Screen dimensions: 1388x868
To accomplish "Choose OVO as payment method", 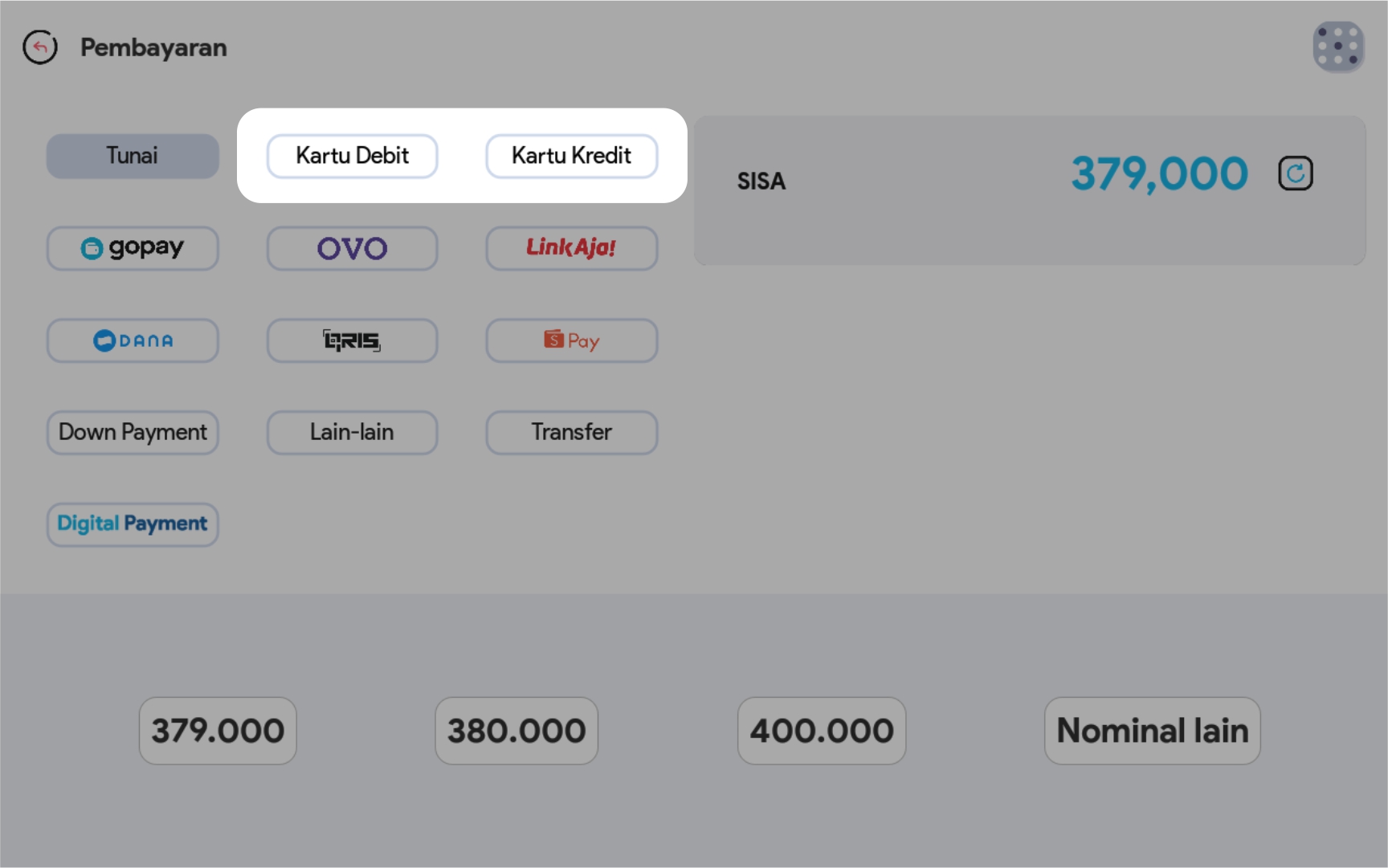I will (x=352, y=248).
